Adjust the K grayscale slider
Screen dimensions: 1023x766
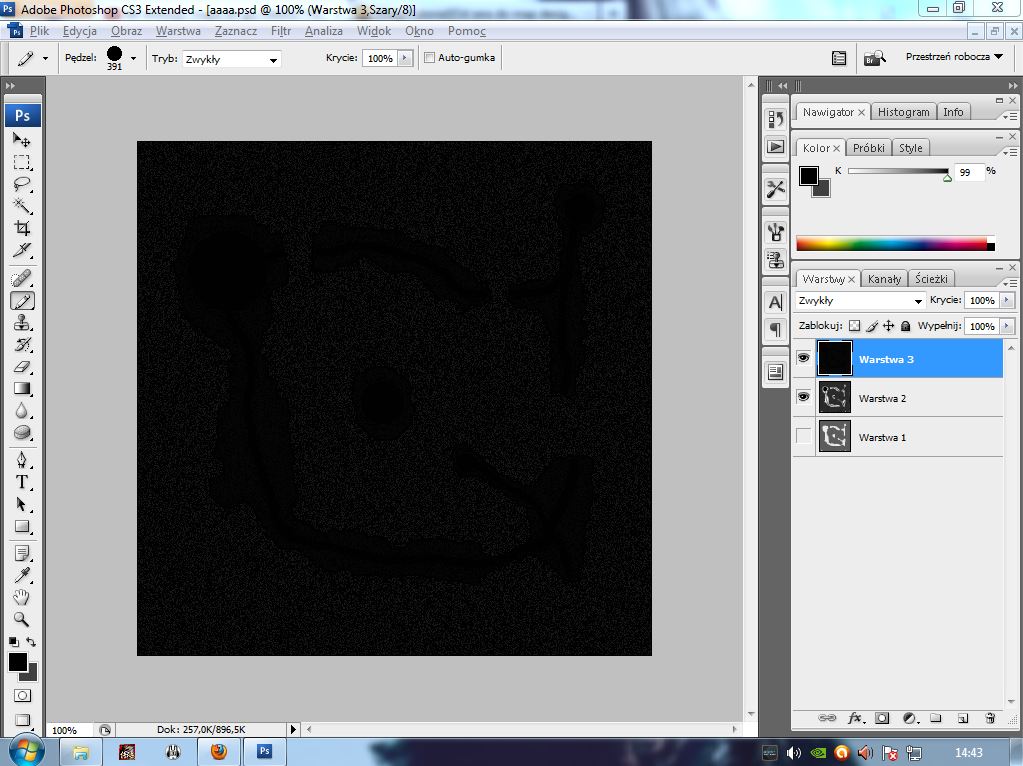pos(947,176)
